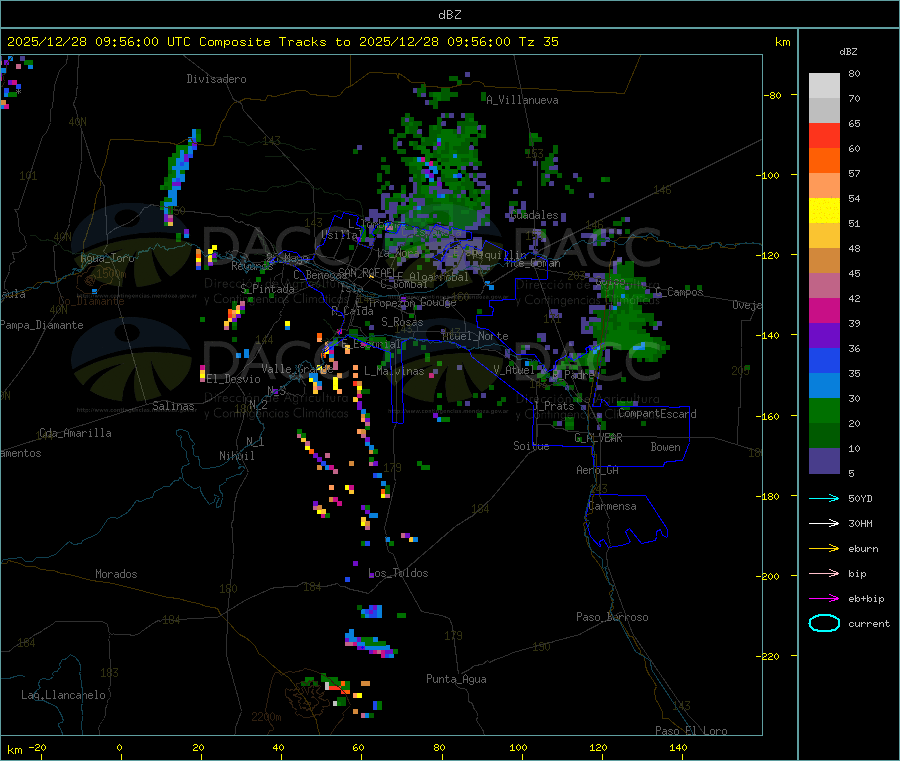Viewport: 900px width, 761px height.
Task: Click the 51 dBZ gold swatch
Action: 824,235
